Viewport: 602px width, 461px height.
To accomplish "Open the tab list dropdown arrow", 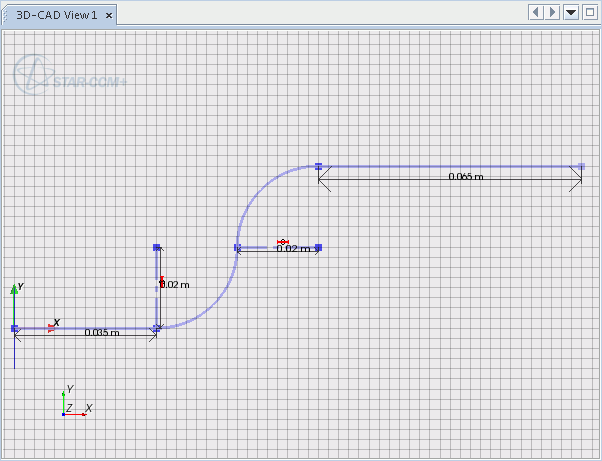I will point(571,12).
